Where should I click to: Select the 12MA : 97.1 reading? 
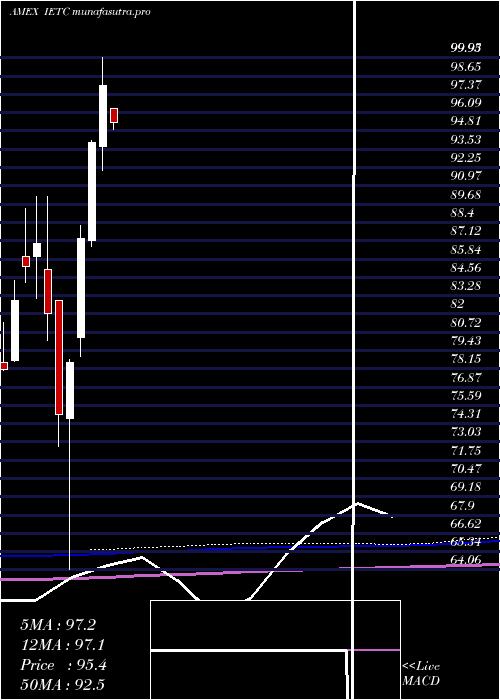tap(63, 645)
